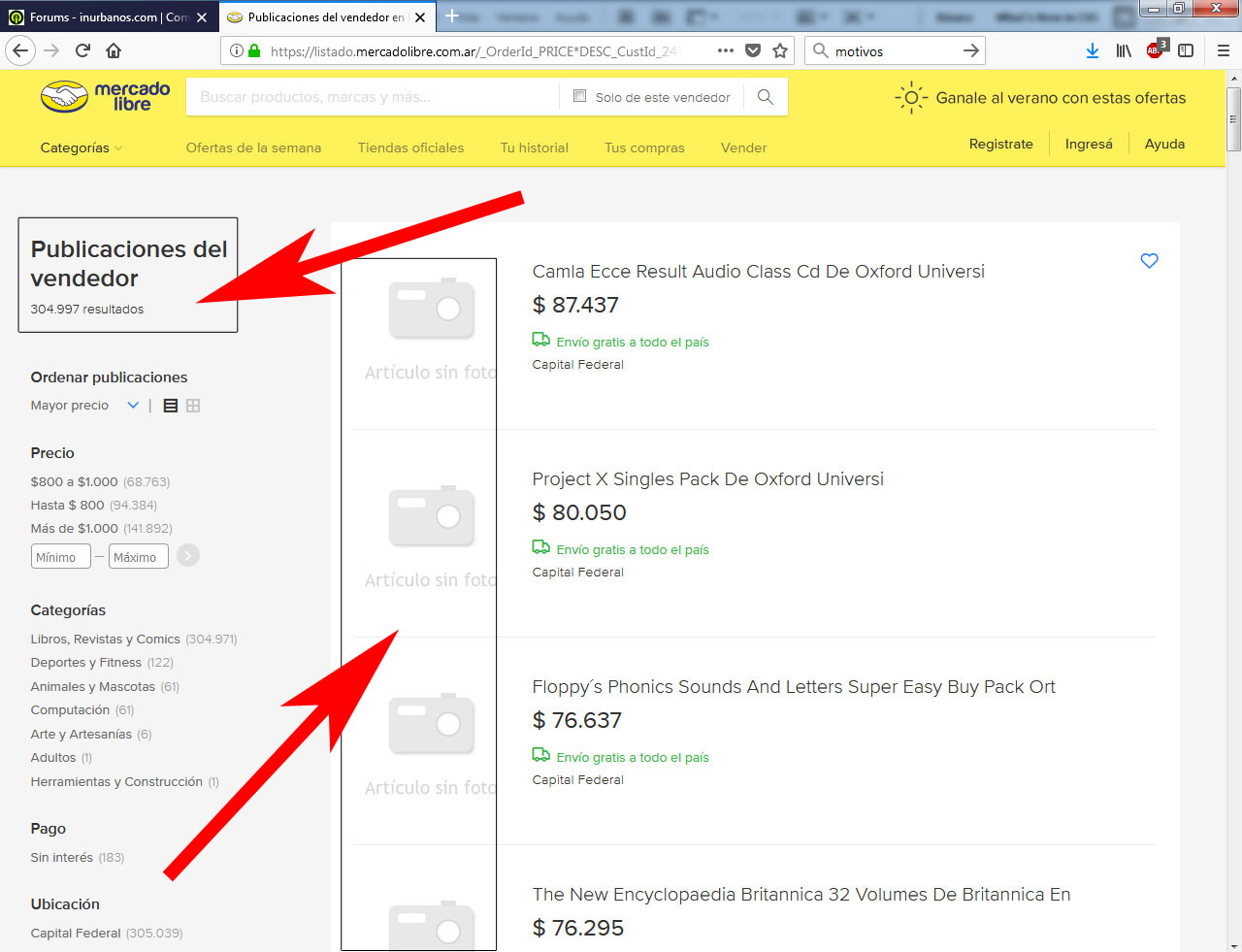Switch results to grid view icon
Viewport: 1242px width, 952px height.
click(192, 405)
